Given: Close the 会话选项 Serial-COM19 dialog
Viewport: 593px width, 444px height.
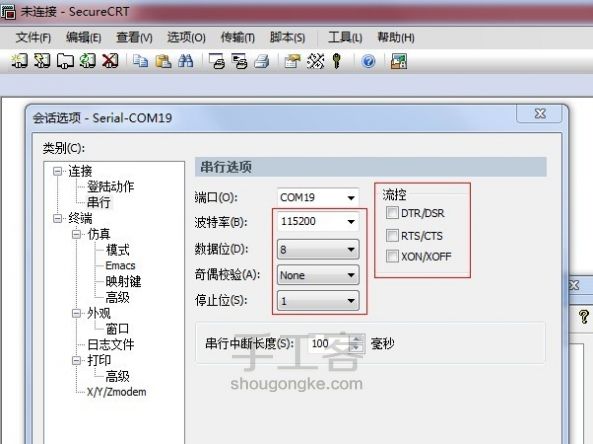Looking at the screenshot, I should tap(540, 113).
